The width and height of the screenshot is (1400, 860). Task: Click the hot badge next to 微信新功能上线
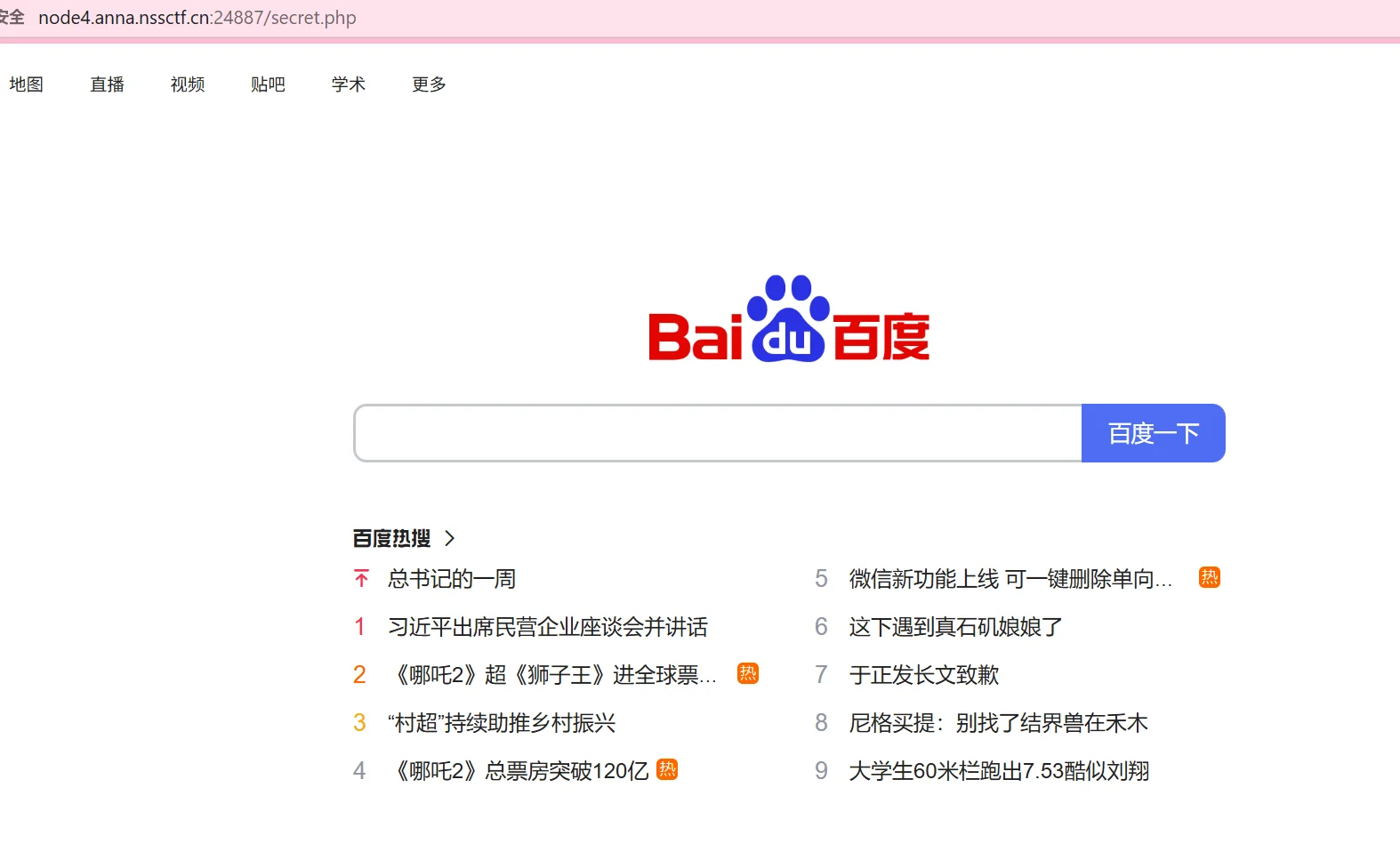[x=1209, y=577]
